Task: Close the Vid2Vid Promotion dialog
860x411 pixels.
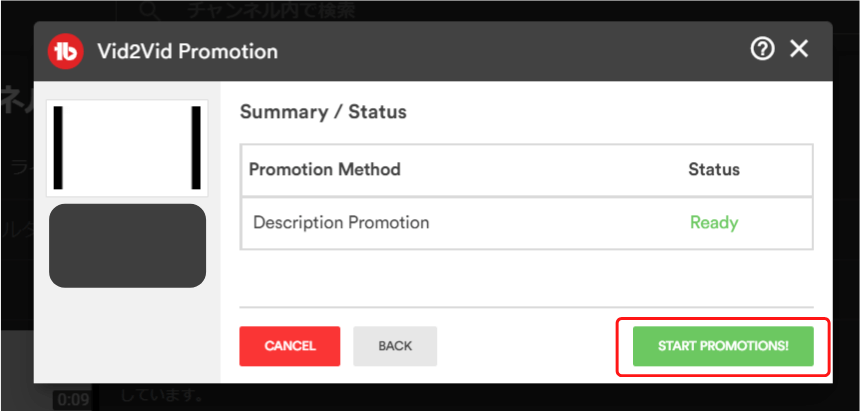Action: [x=799, y=49]
